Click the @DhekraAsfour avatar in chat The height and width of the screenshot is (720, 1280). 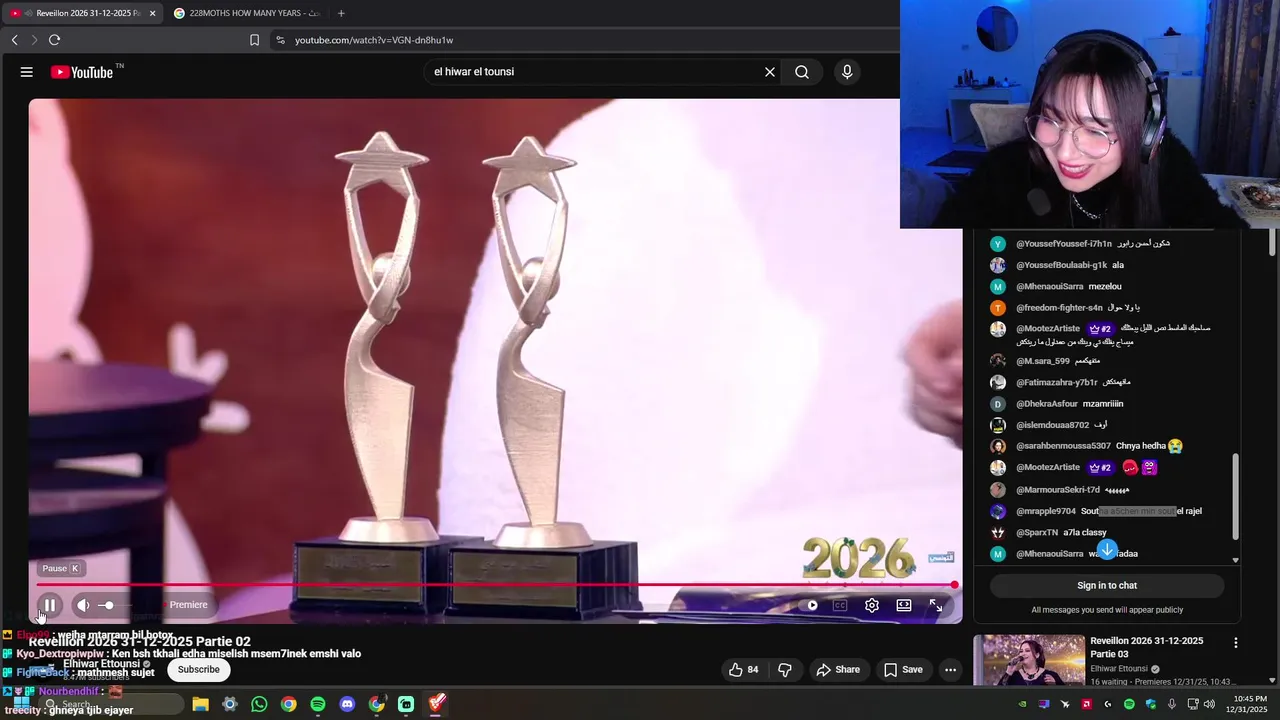tap(998, 404)
